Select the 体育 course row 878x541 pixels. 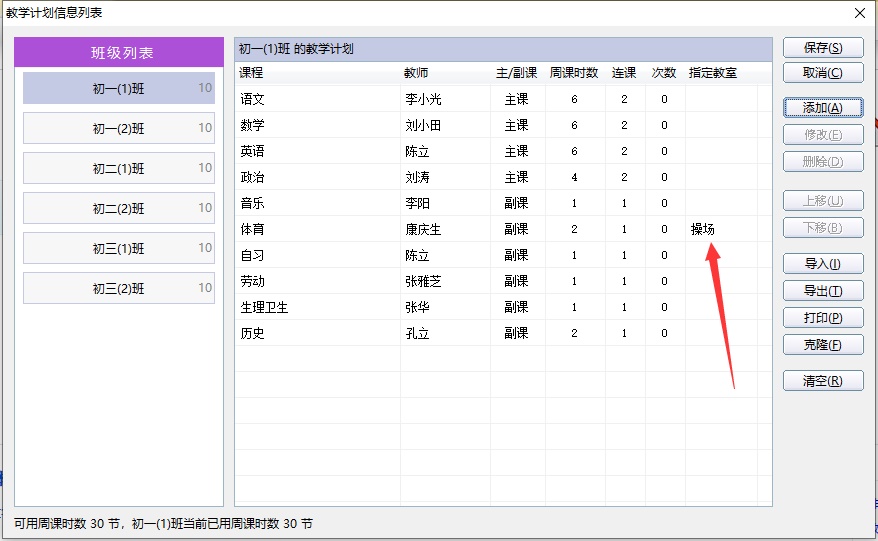click(x=503, y=229)
